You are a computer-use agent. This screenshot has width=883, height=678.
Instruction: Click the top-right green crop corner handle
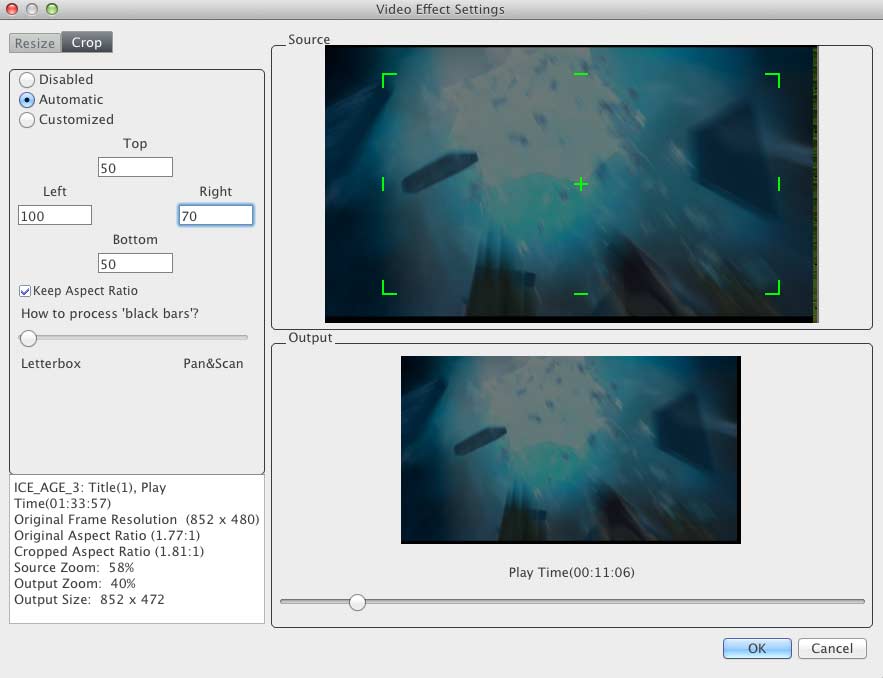pos(773,80)
